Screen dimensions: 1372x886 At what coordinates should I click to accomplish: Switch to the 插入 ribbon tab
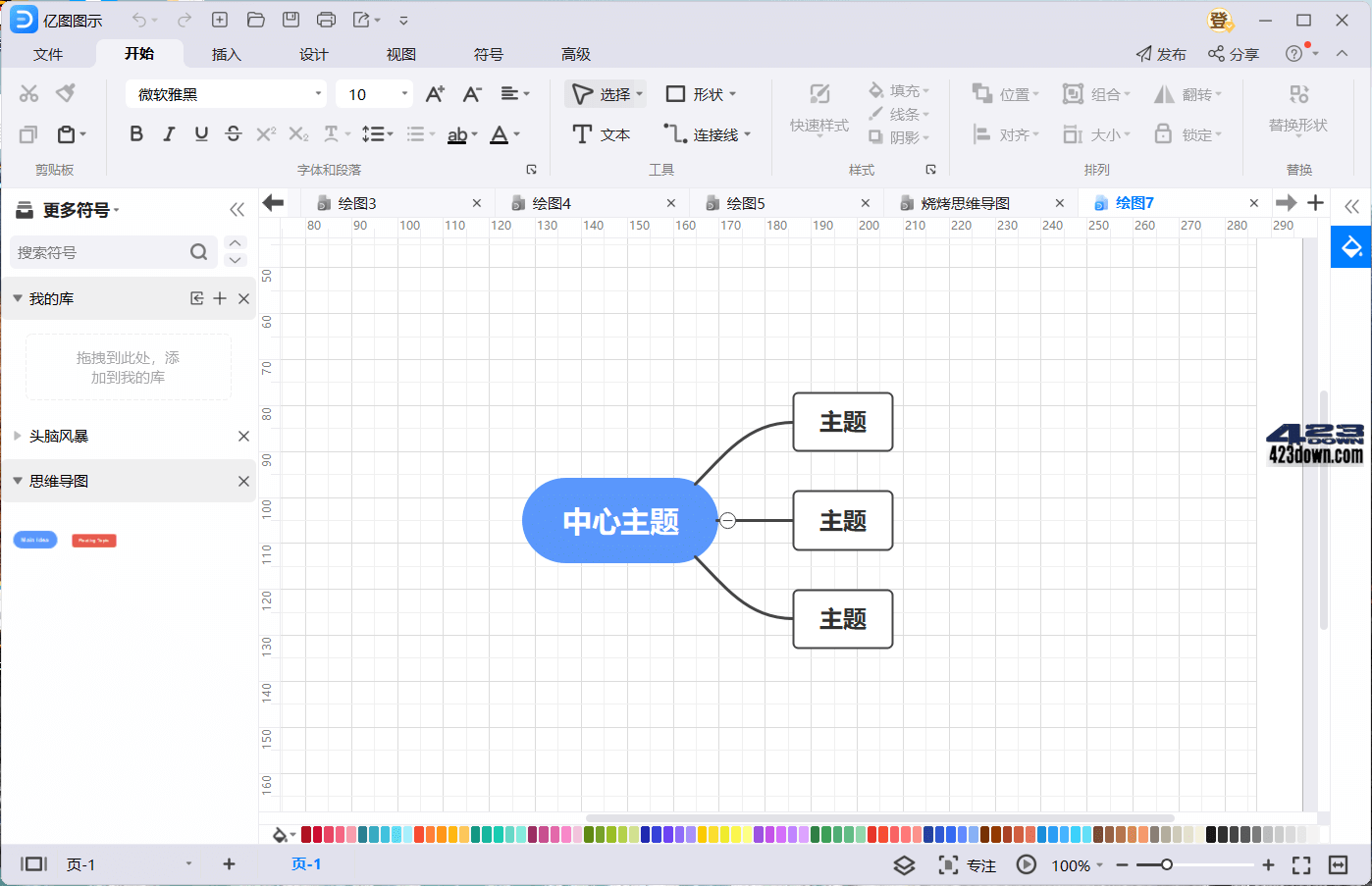point(226,54)
